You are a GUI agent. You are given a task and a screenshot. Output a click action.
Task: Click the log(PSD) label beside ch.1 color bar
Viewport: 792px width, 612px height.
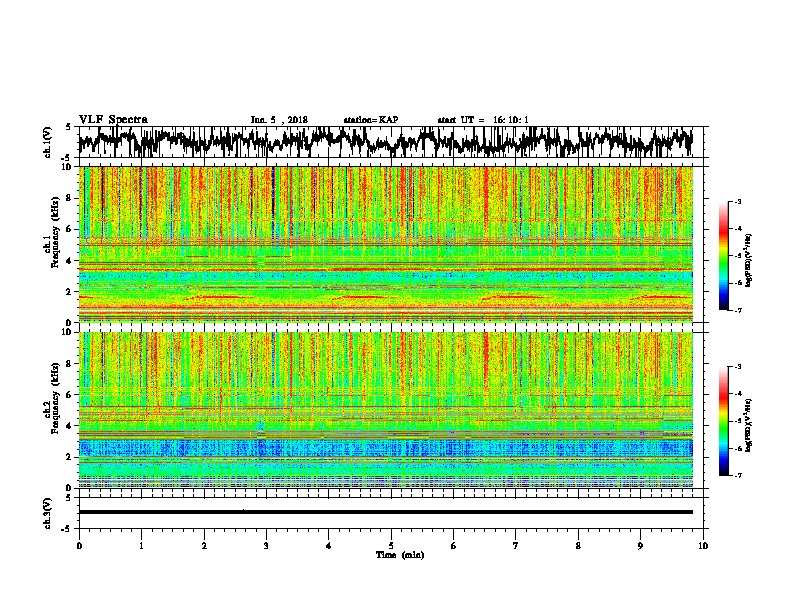(749, 261)
